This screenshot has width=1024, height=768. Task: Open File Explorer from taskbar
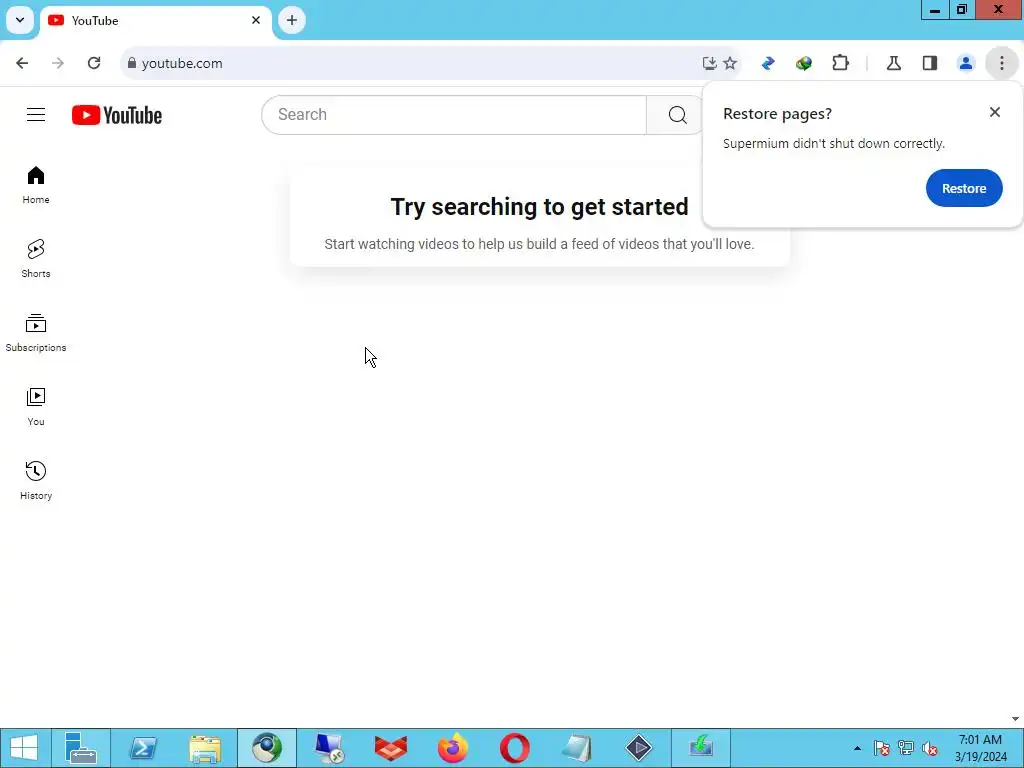click(205, 748)
